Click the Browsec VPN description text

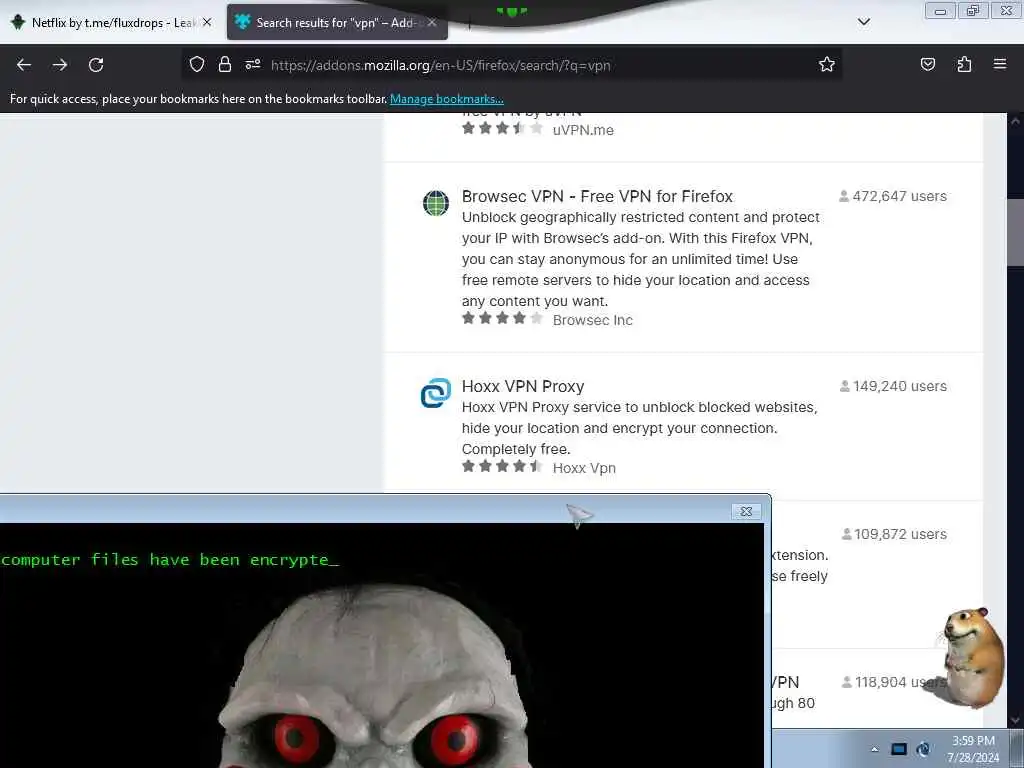(x=640, y=259)
